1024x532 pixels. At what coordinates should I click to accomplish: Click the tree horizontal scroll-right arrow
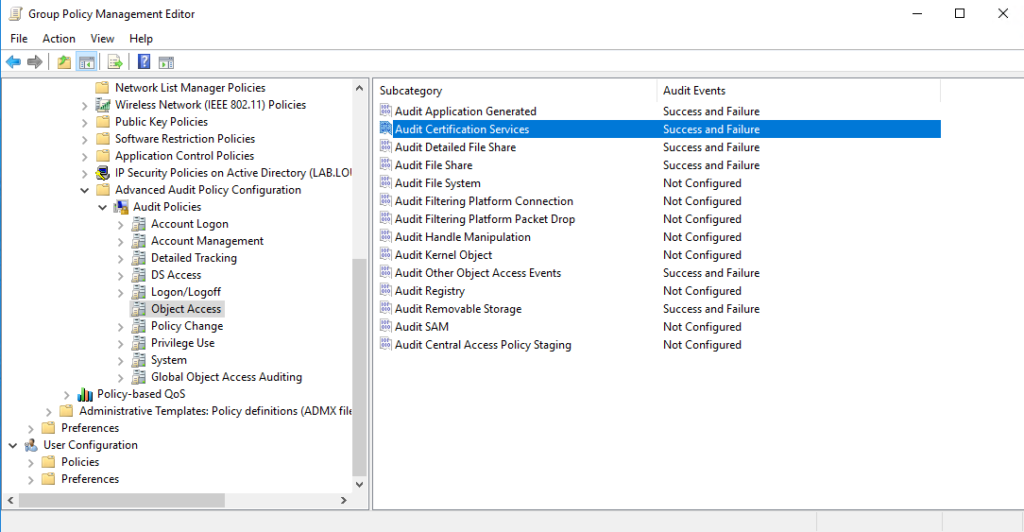(x=344, y=500)
